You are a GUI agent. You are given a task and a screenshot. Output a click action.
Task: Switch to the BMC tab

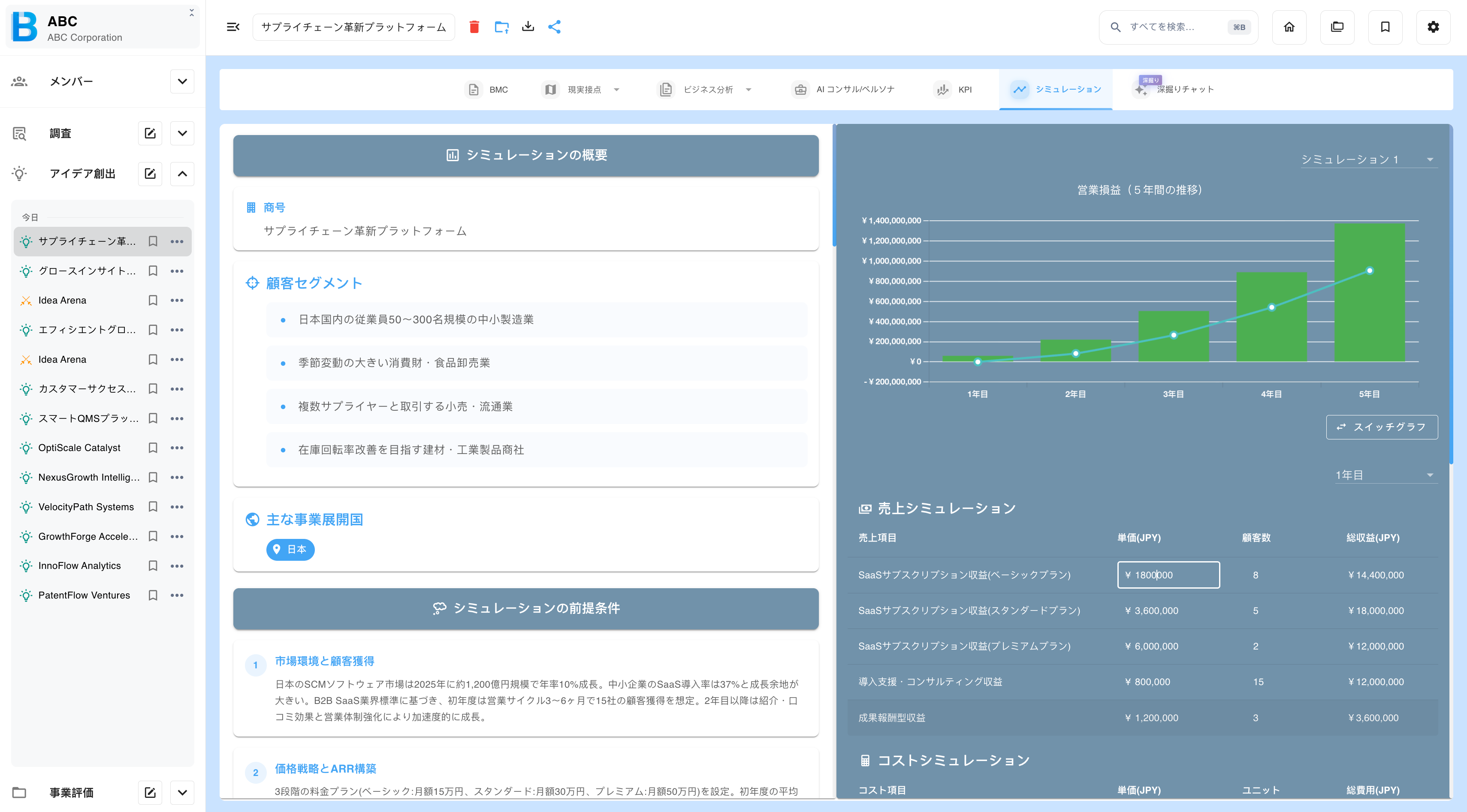coord(487,89)
